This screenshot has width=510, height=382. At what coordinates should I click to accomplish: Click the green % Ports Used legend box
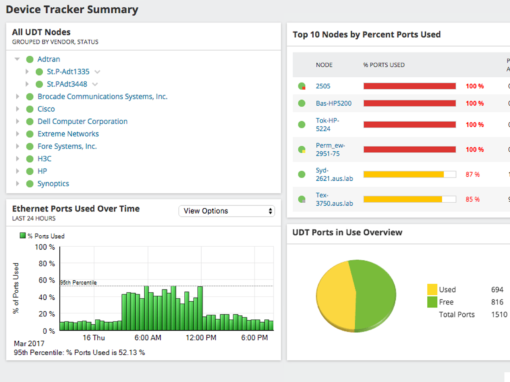[x=23, y=236]
